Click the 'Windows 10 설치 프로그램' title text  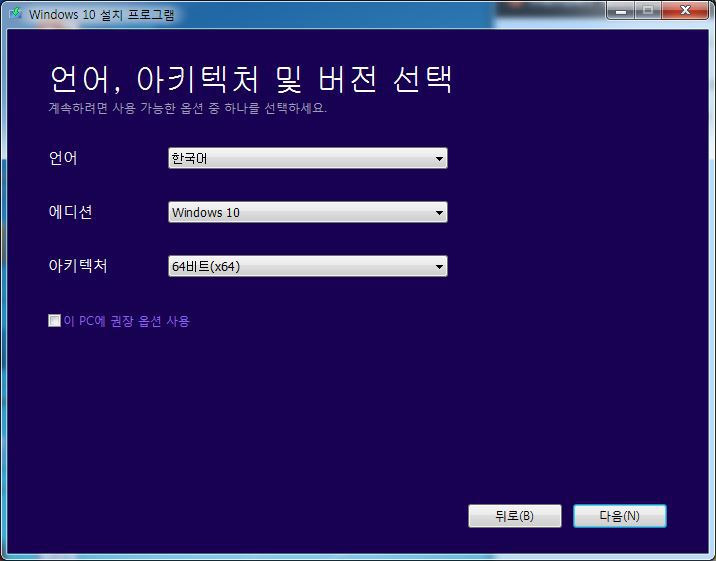pos(101,15)
